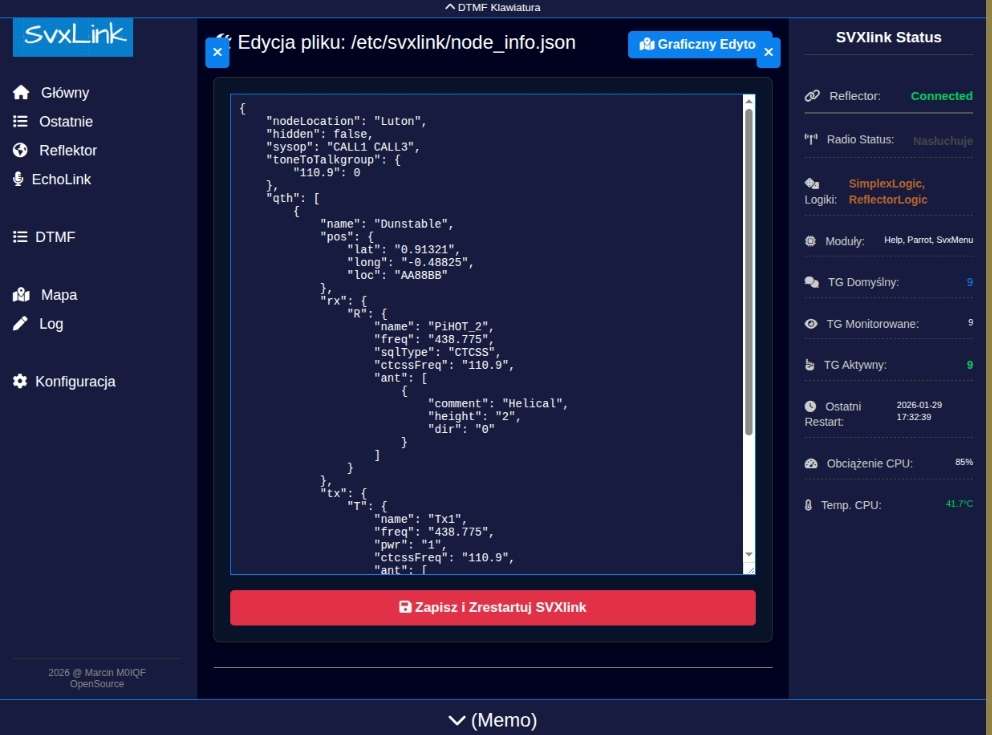Click the globe icon beside Reflektor

[20, 151]
